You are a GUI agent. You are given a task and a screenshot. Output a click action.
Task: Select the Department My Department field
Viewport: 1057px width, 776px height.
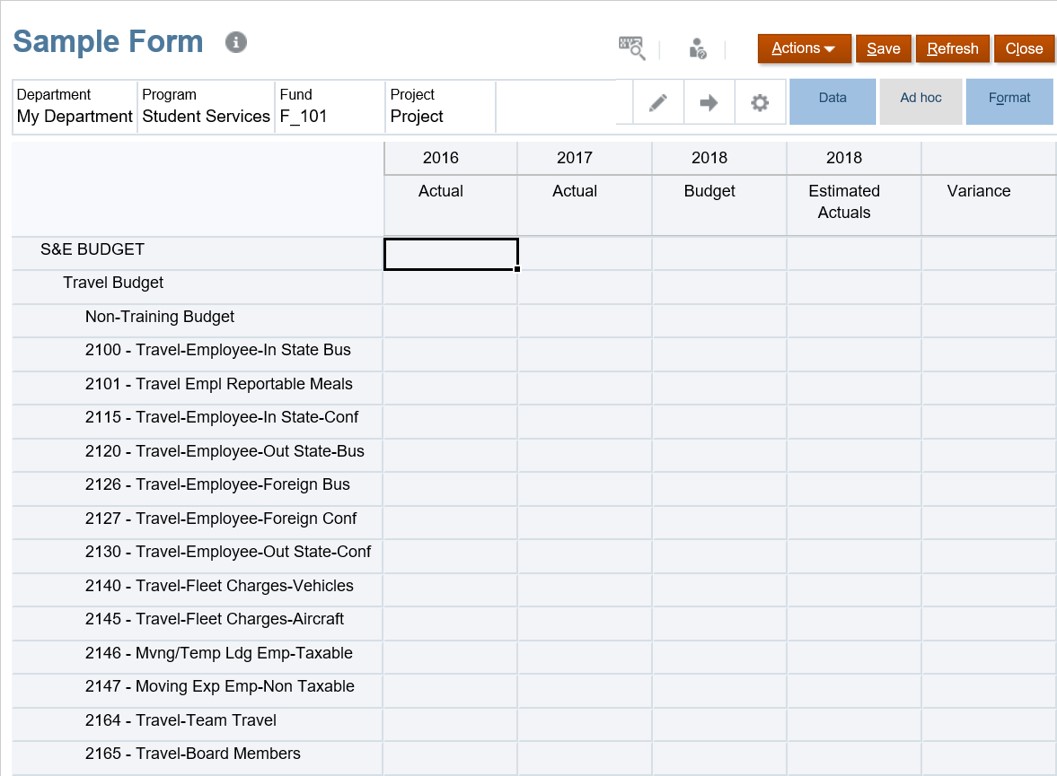pos(75,107)
